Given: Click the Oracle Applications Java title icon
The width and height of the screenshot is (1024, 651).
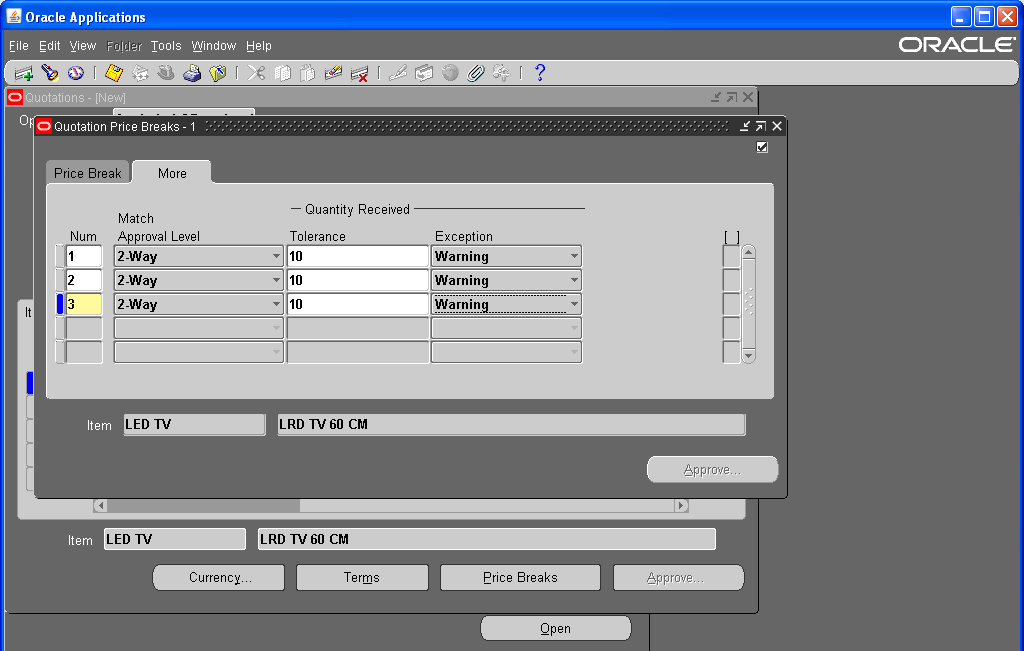Looking at the screenshot, I should 14,16.
